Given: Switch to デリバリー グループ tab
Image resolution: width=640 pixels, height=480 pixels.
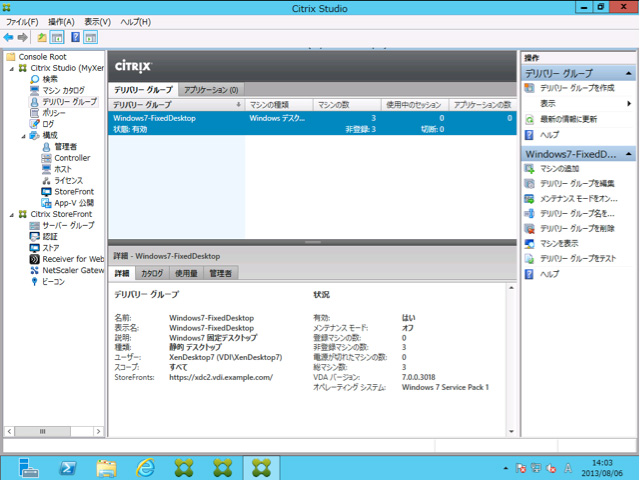Looking at the screenshot, I should (143, 90).
